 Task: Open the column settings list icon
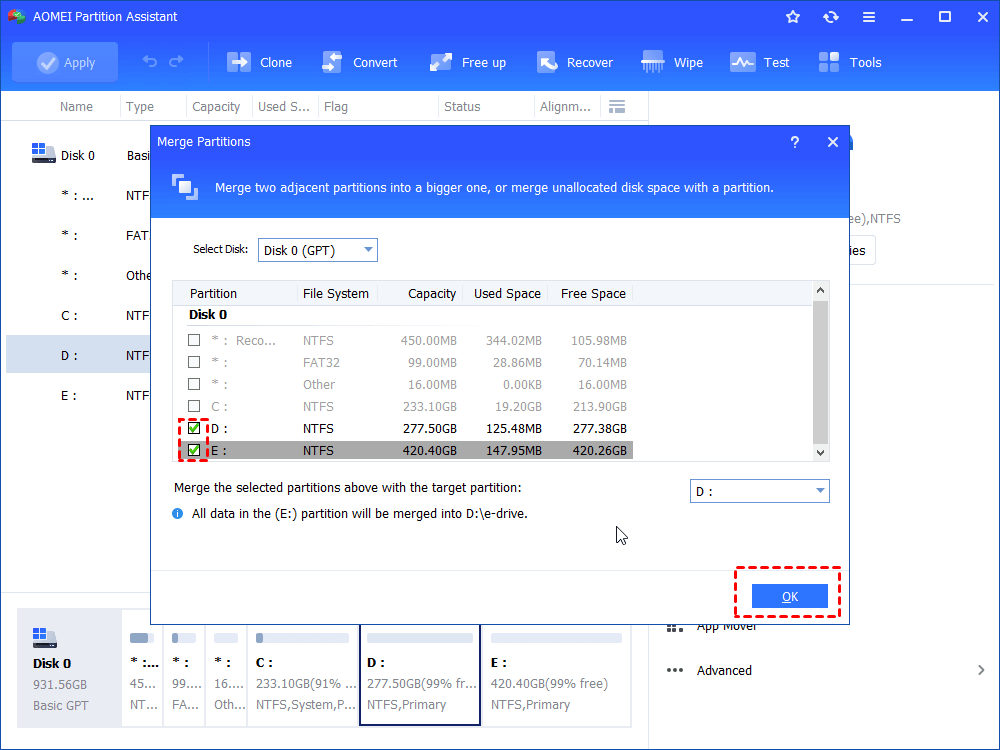617,107
